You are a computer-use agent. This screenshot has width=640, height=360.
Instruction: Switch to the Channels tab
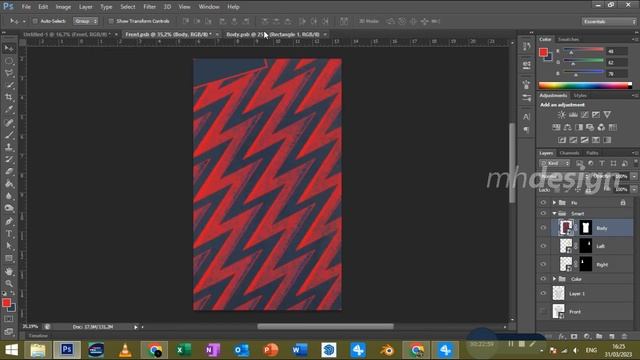[x=569, y=153]
